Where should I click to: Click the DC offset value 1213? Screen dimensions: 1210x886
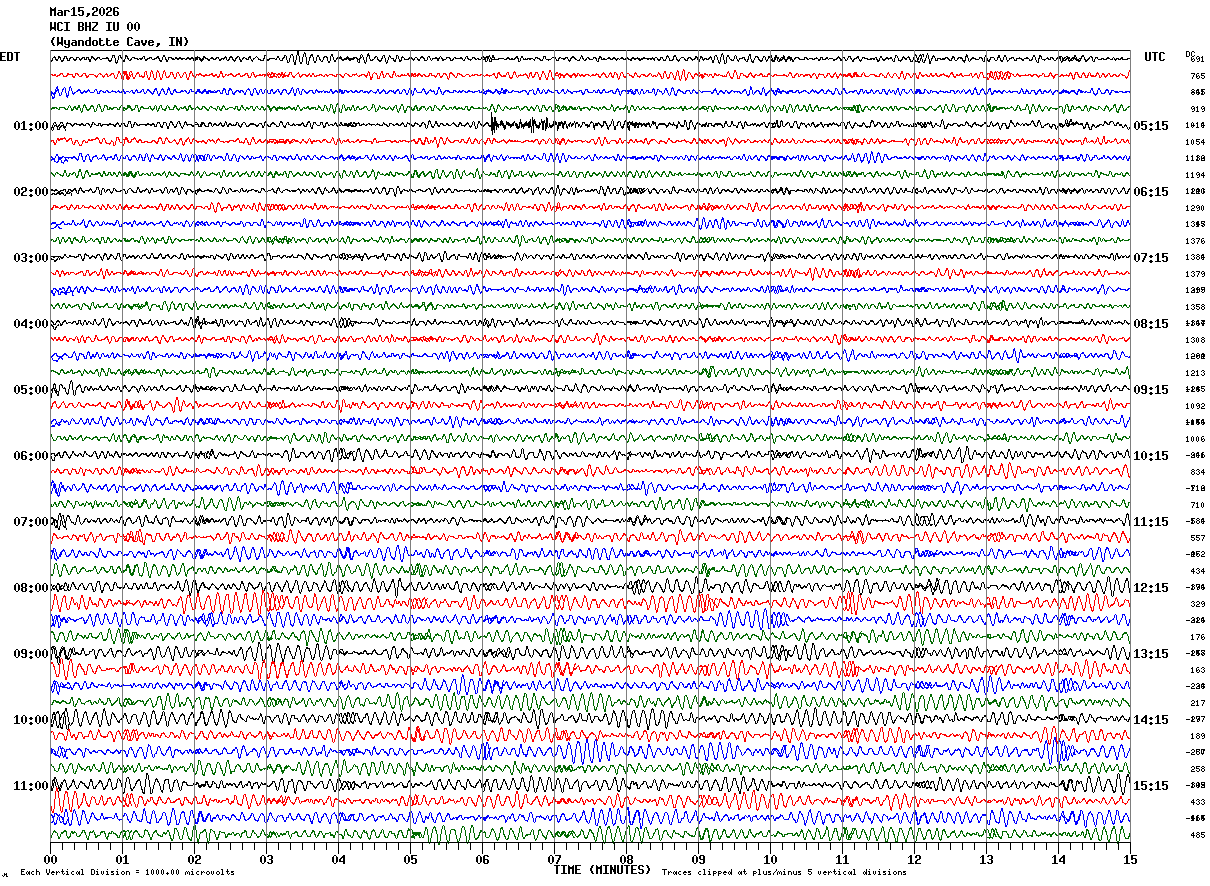point(1195,373)
